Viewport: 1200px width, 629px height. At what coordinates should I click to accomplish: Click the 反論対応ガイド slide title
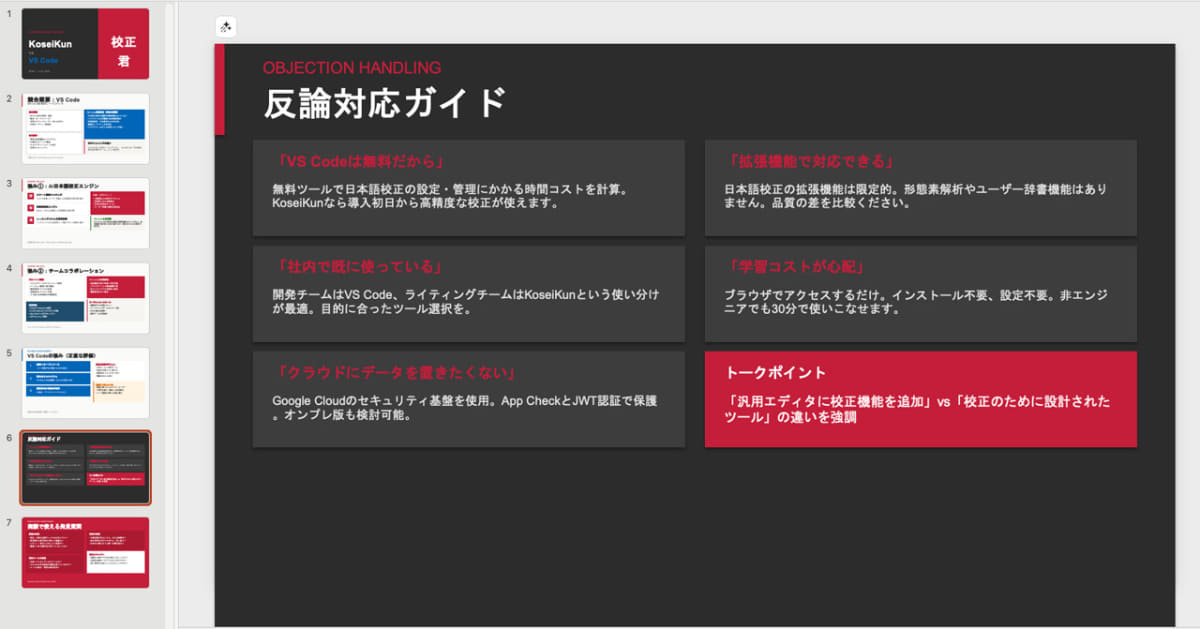click(382, 100)
